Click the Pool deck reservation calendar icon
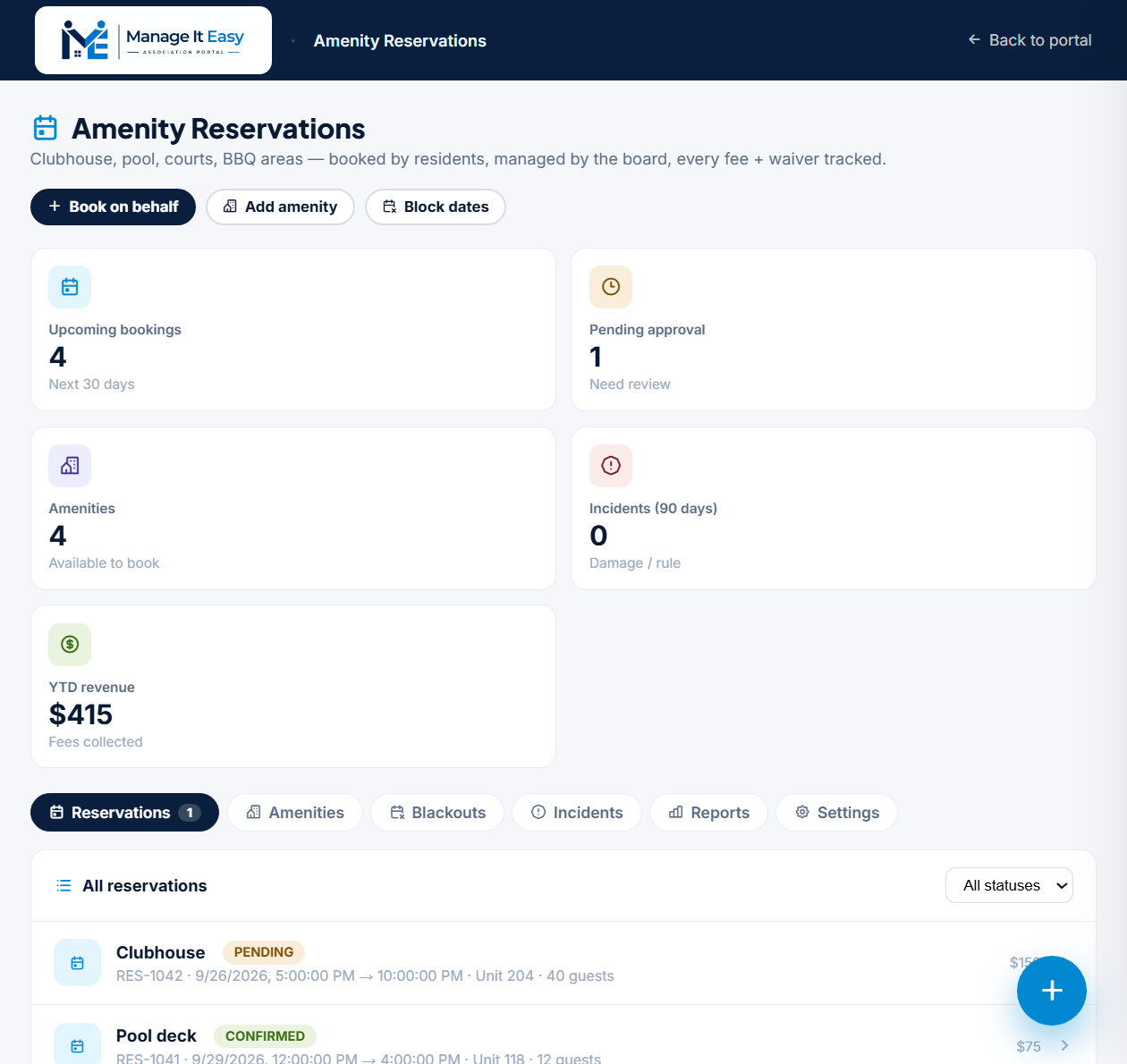Viewport: 1127px width, 1064px height. click(x=77, y=1044)
